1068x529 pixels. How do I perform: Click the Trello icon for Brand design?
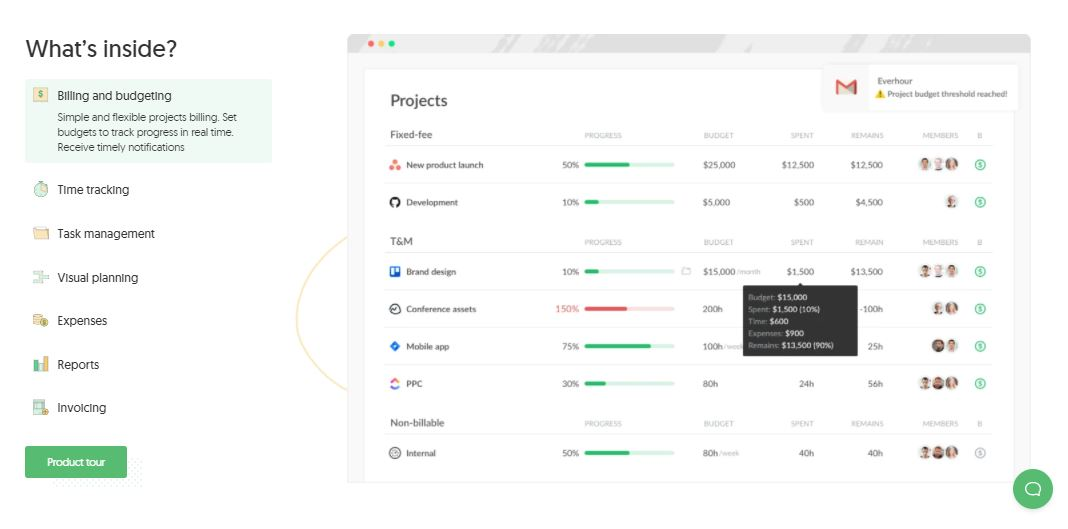[394, 272]
